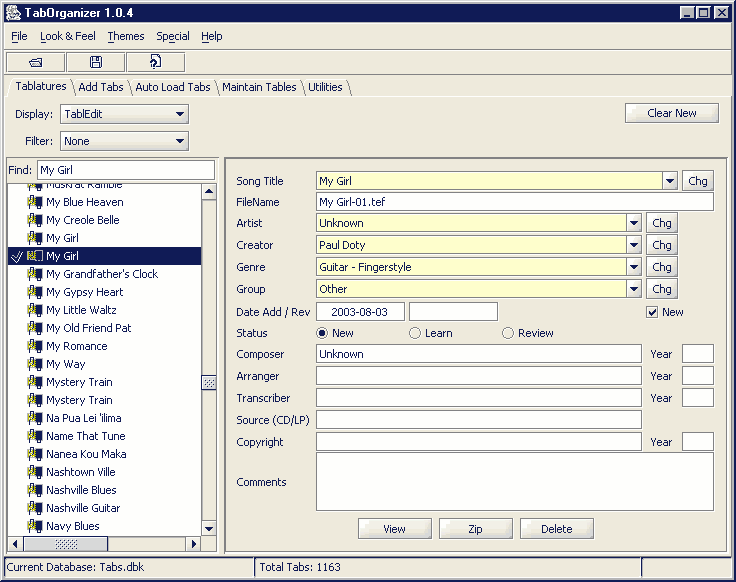The image size is (736, 582).
Task: Click the tab icon beside My Creole Belle
Action: (35, 220)
